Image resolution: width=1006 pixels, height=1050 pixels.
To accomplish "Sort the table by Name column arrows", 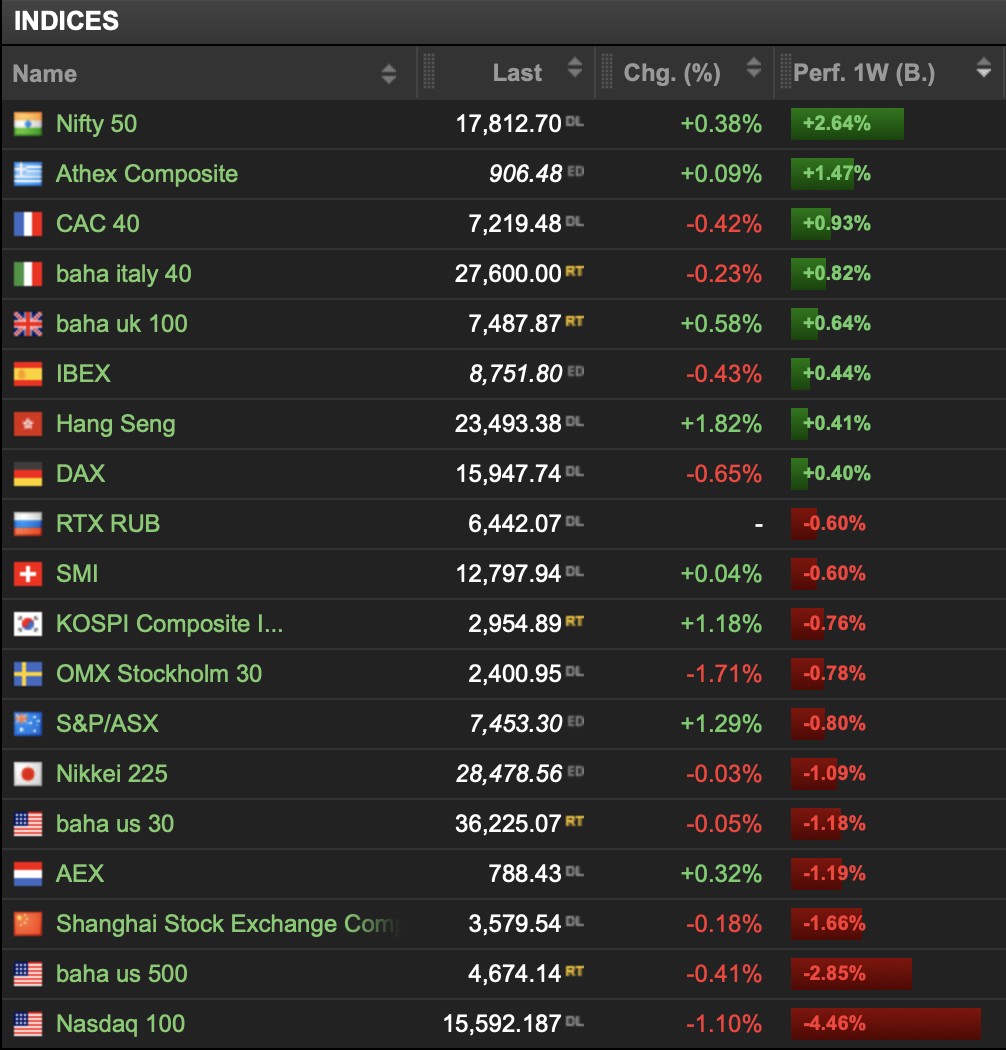I will tap(388, 74).
